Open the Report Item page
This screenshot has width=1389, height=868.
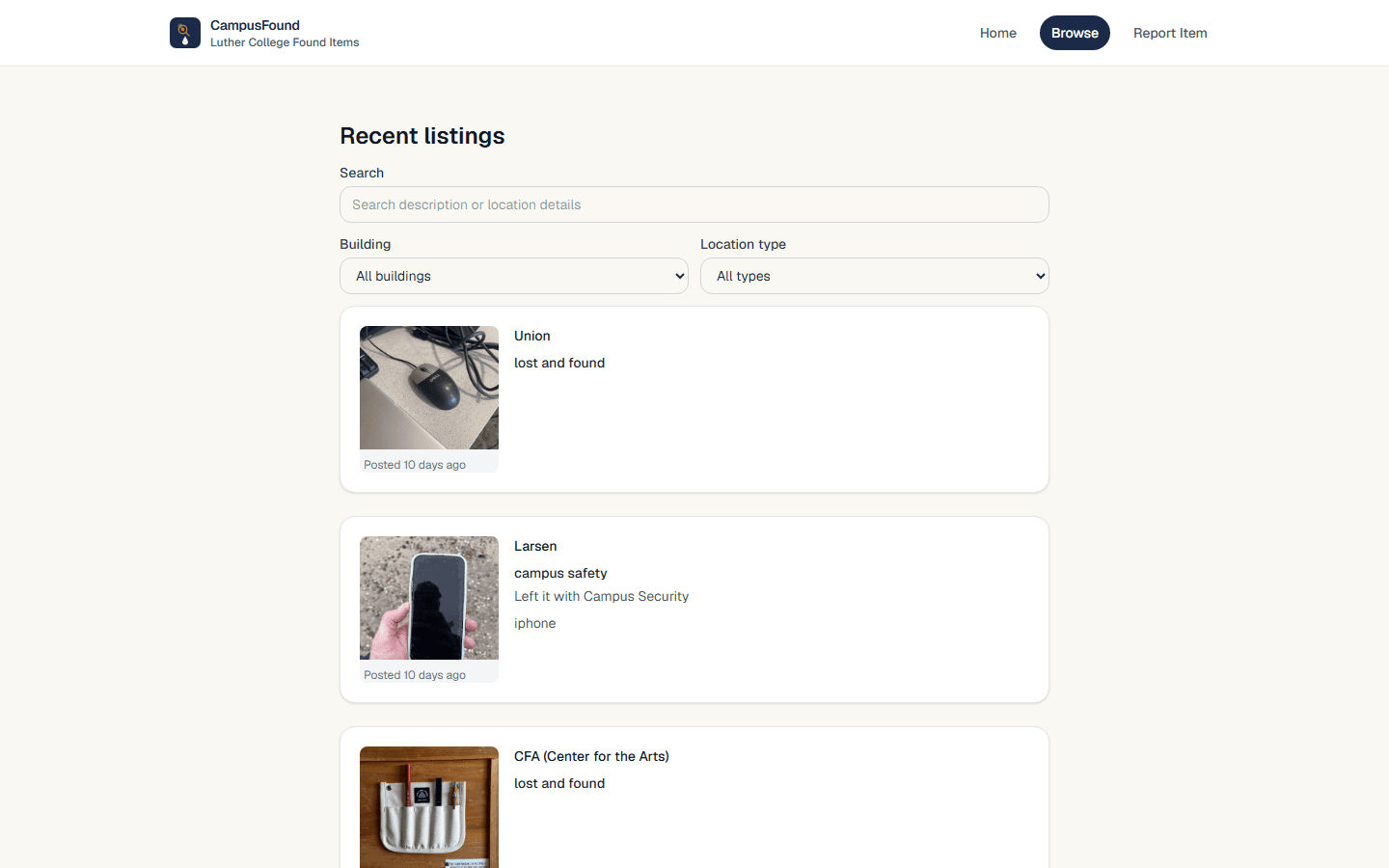[x=1170, y=33]
